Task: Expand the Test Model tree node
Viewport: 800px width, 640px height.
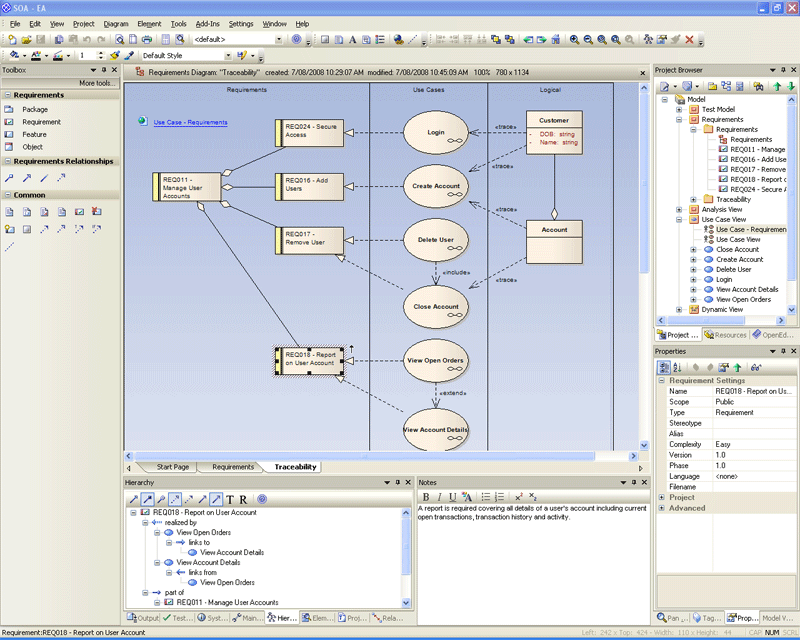Action: [x=680, y=109]
